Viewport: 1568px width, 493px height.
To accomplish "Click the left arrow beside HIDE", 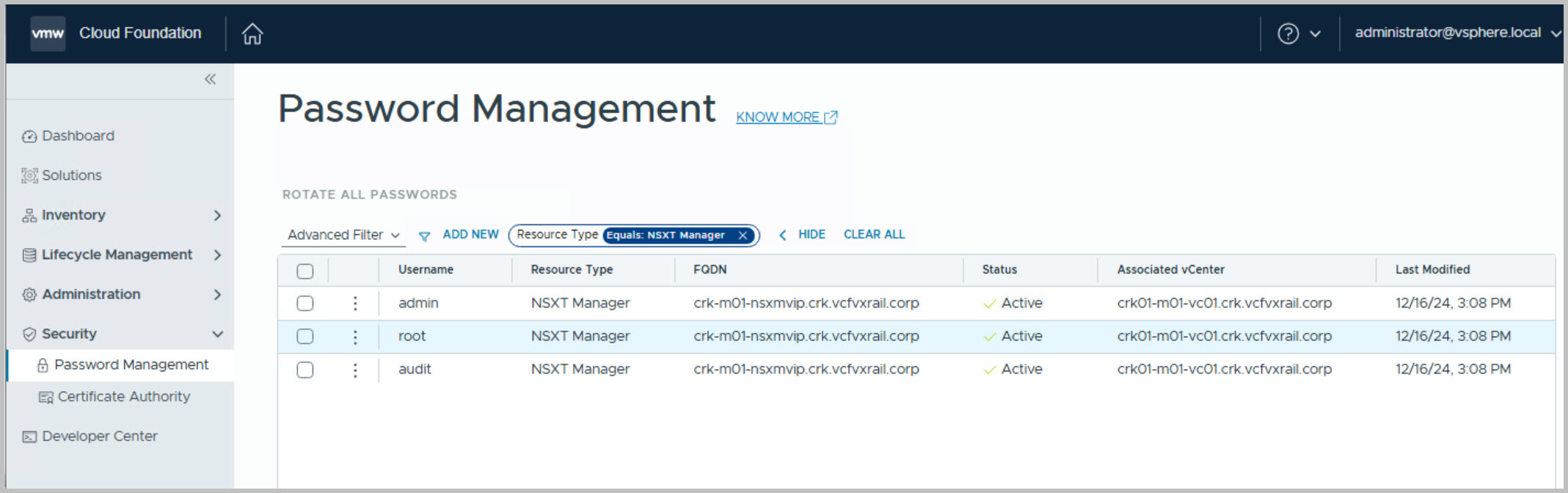I will (x=782, y=235).
